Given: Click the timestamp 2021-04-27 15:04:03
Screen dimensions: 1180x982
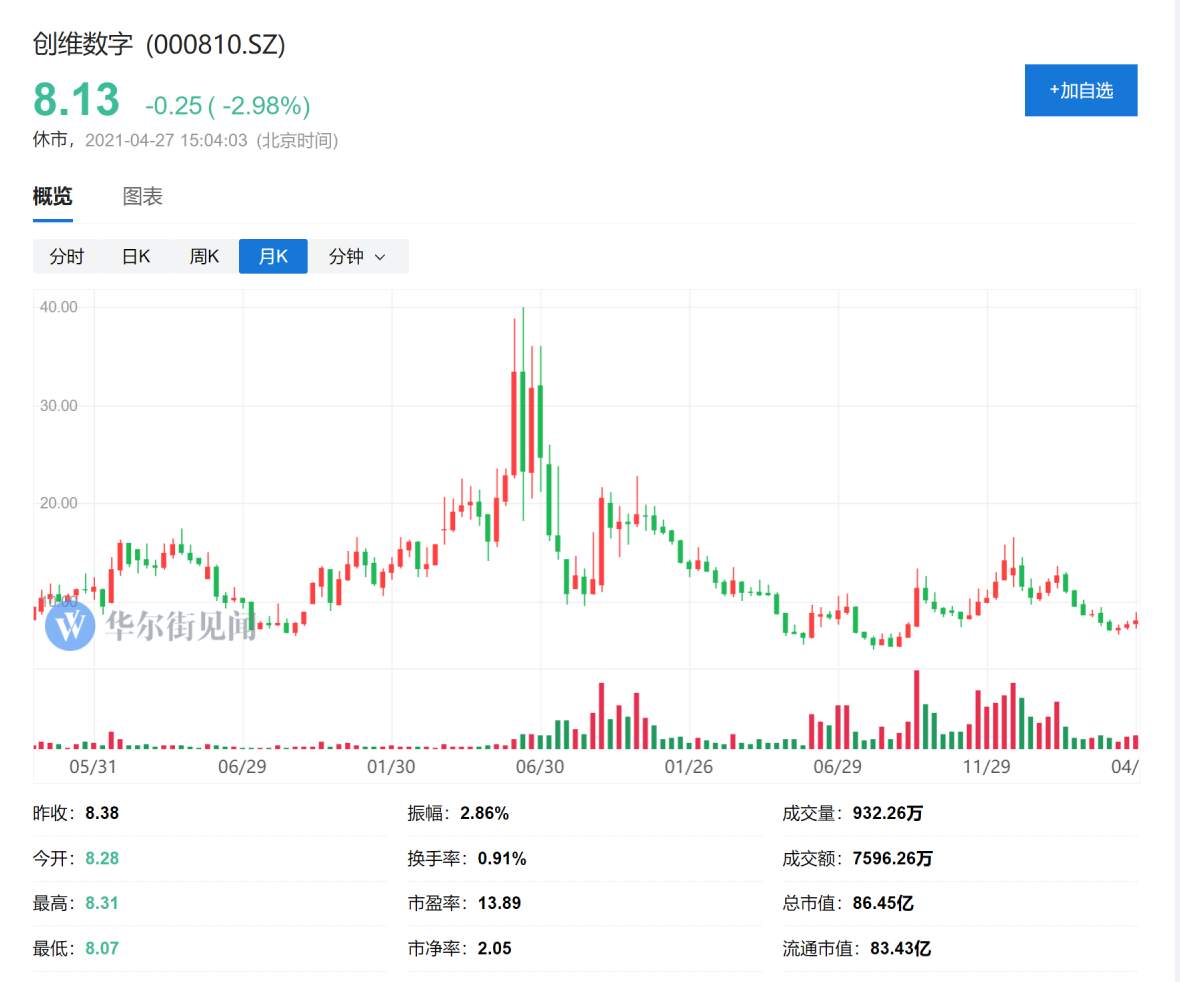Looking at the screenshot, I should 166,141.
